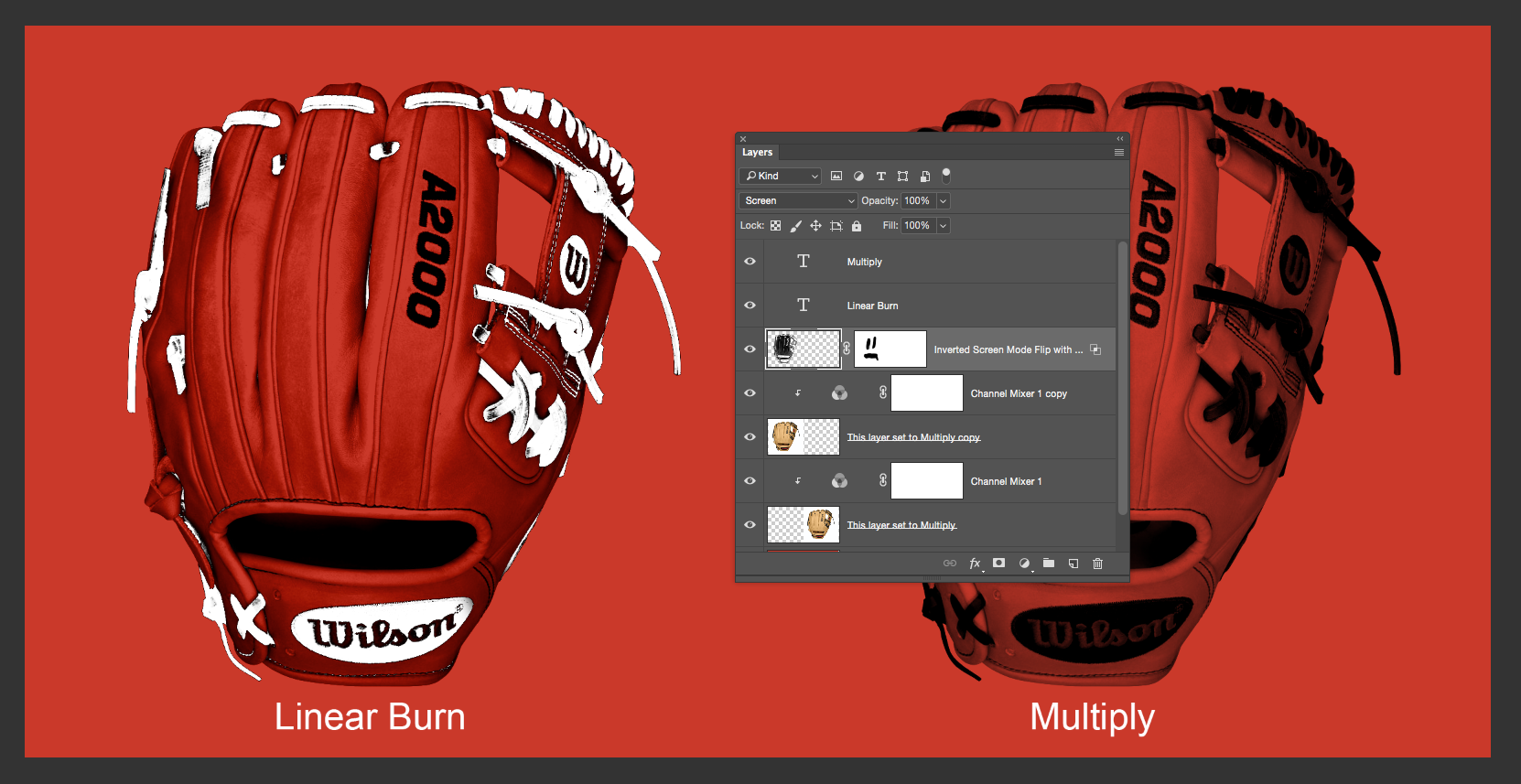Toggle visibility of This layer set to Multiply
Viewport: 1521px width, 784px height.
pos(750,525)
